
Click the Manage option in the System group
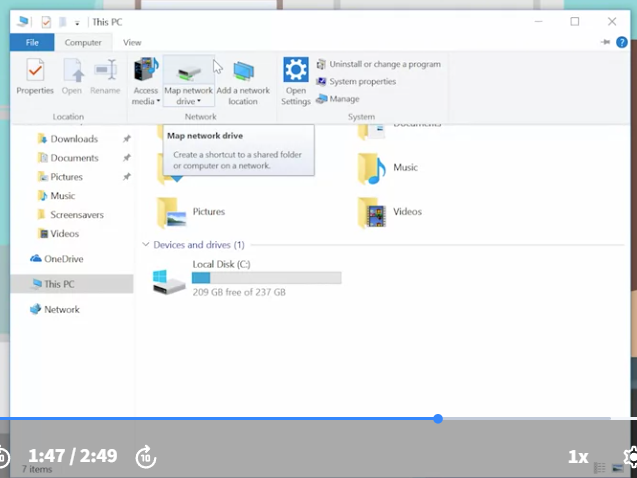(338, 99)
